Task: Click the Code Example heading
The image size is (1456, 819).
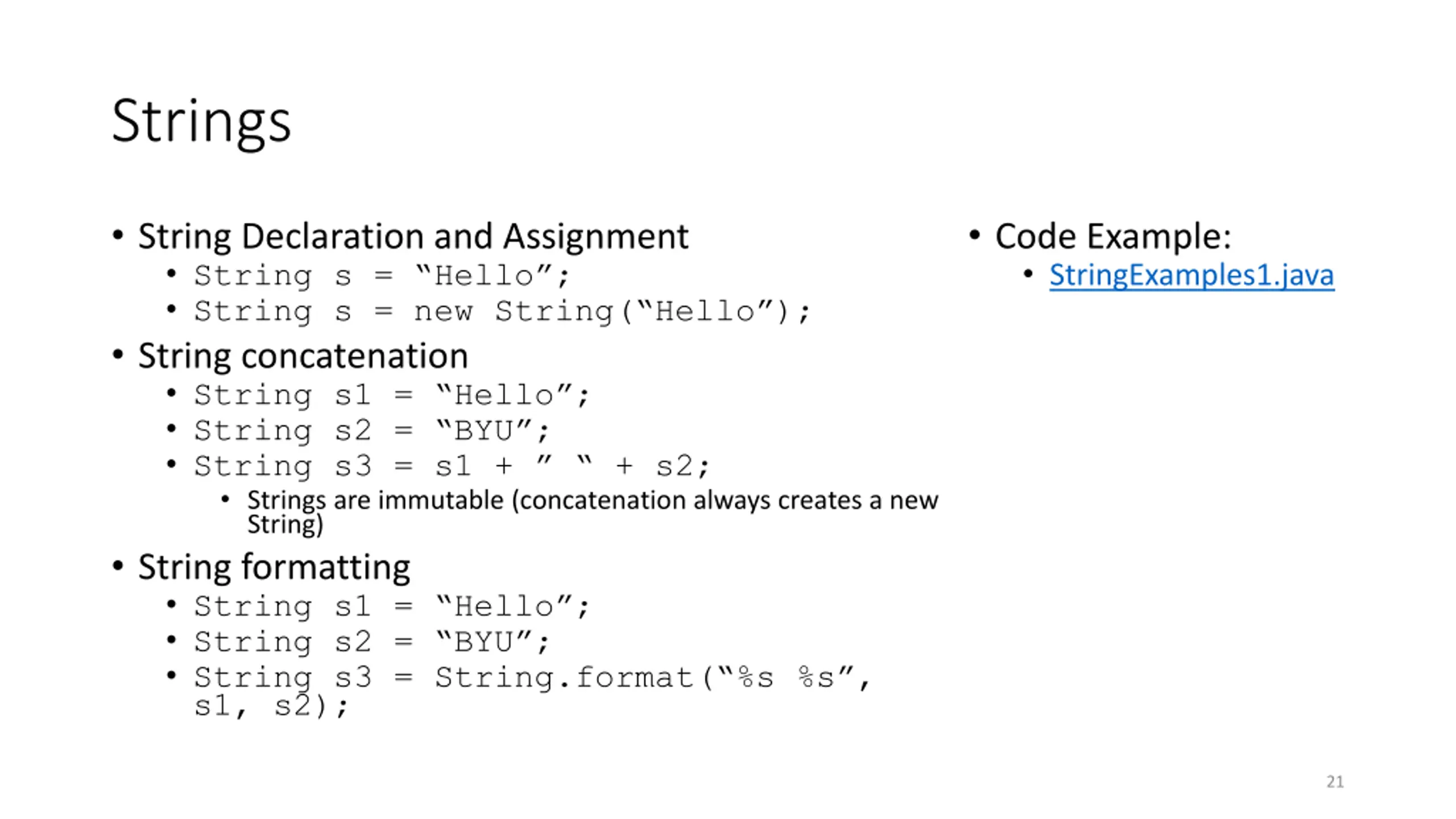Action: (1112, 237)
